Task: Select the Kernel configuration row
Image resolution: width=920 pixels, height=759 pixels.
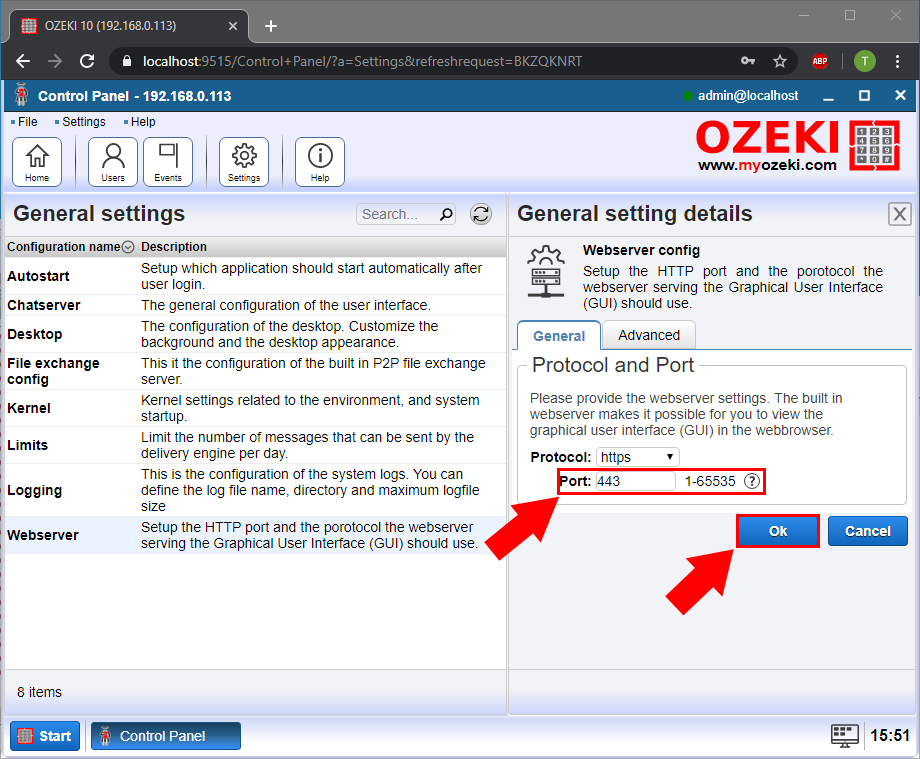Action: [x=255, y=408]
